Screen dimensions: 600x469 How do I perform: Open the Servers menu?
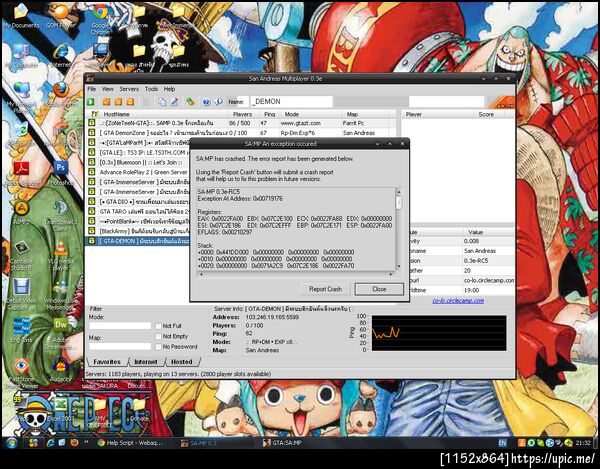coord(129,89)
